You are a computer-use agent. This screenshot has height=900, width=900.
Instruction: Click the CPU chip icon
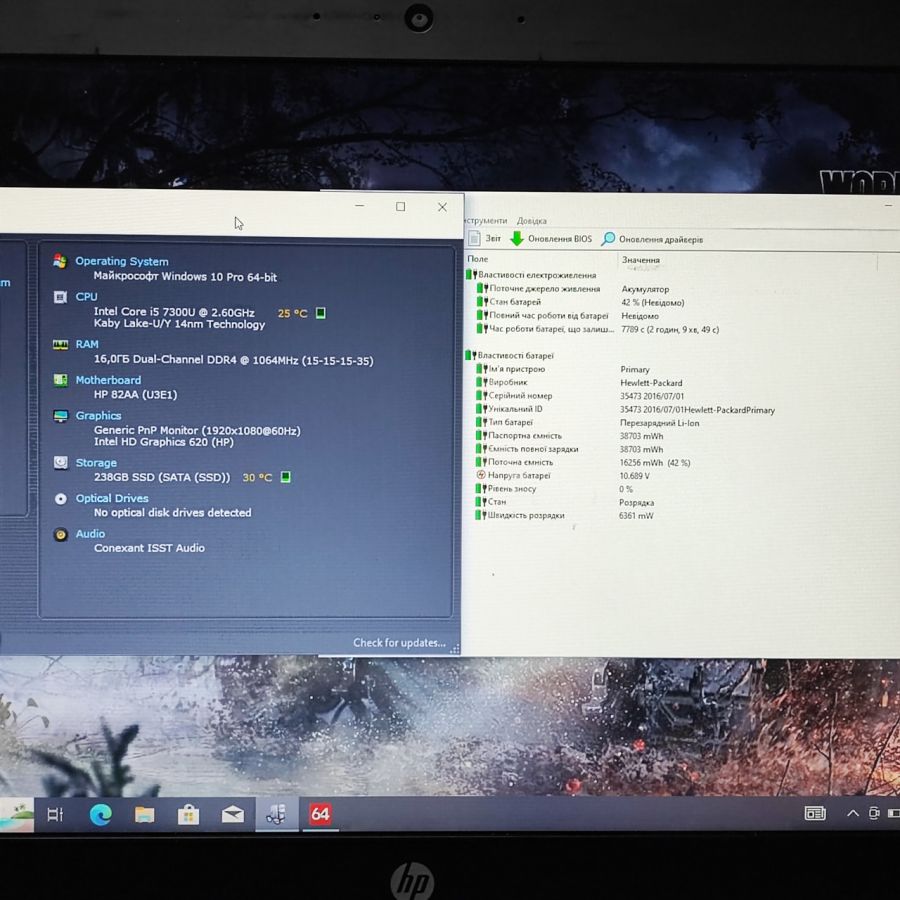click(x=60, y=297)
